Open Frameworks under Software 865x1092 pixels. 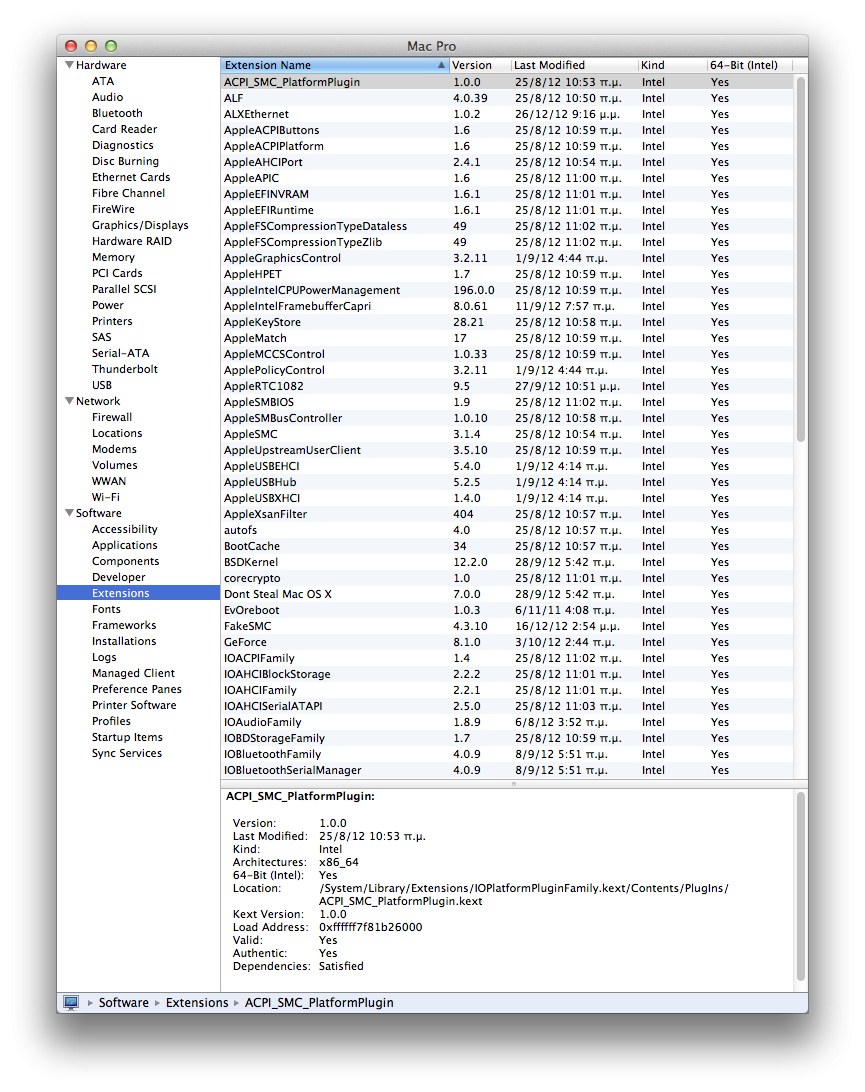[x=124, y=625]
